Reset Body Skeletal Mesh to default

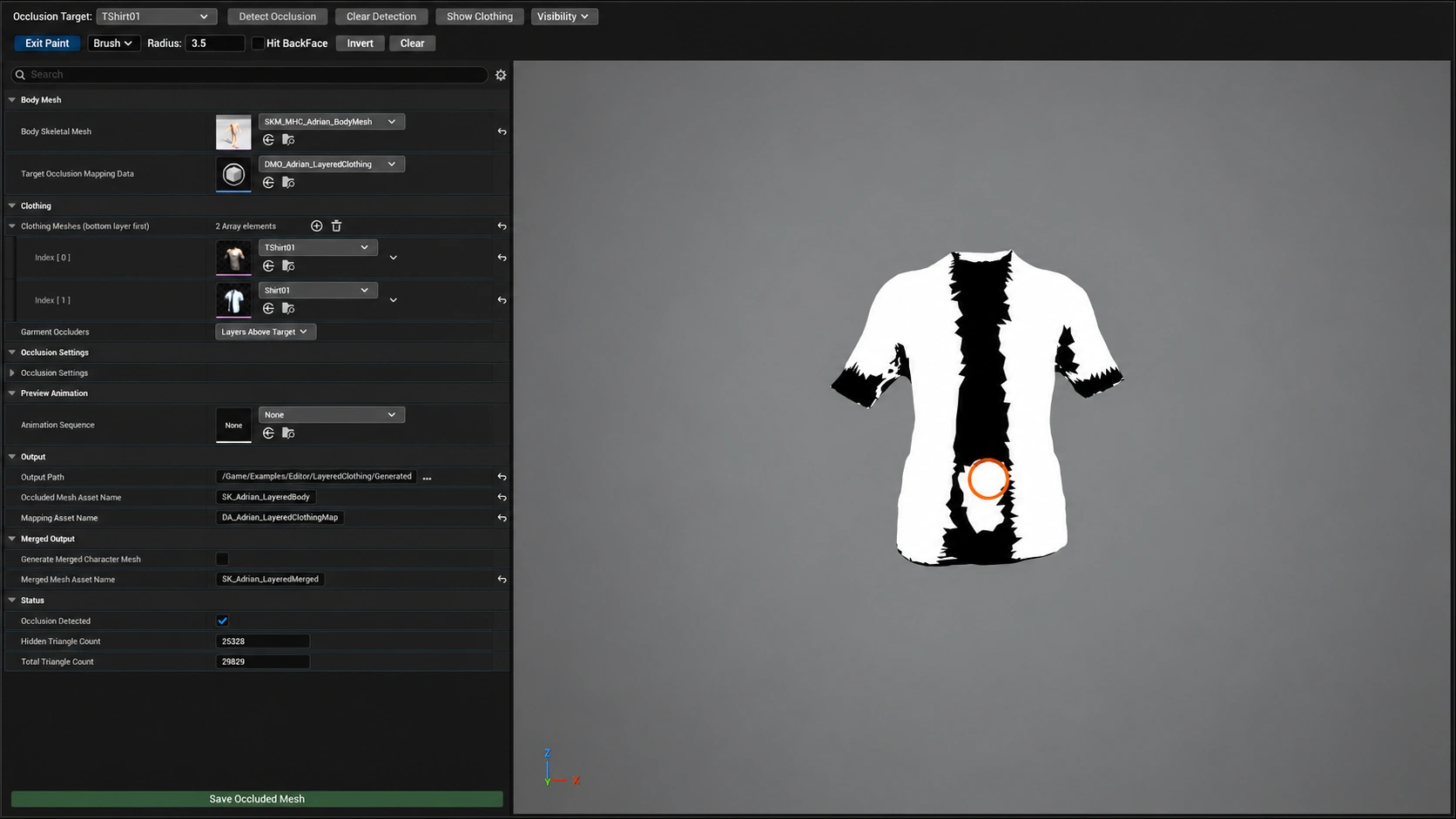click(502, 132)
